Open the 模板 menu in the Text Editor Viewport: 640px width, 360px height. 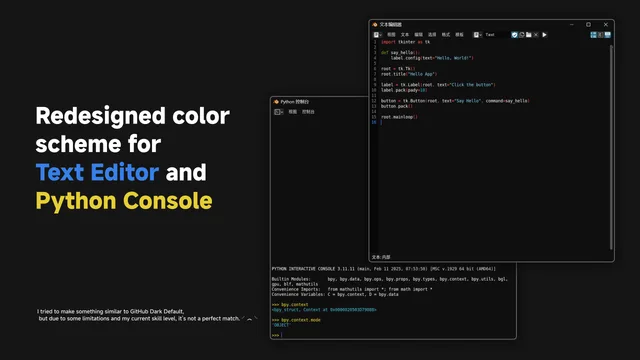pyautogui.click(x=459, y=35)
